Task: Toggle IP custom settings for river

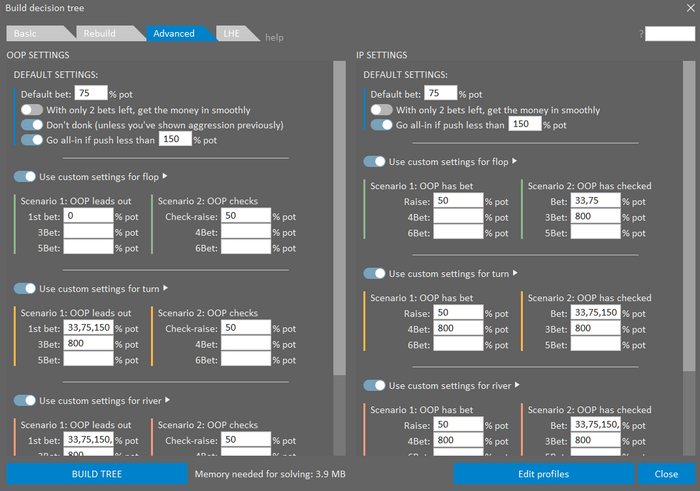Action: pyautogui.click(x=374, y=386)
